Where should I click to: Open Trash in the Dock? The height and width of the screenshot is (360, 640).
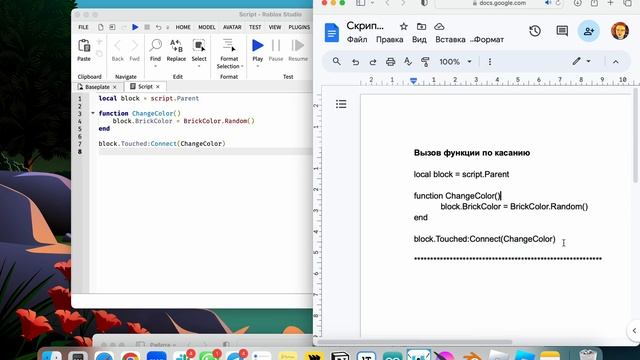588,355
